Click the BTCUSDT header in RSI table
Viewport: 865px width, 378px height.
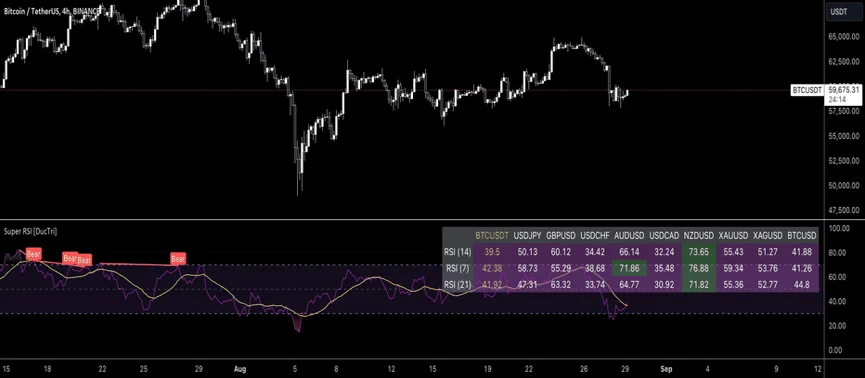tap(492, 236)
